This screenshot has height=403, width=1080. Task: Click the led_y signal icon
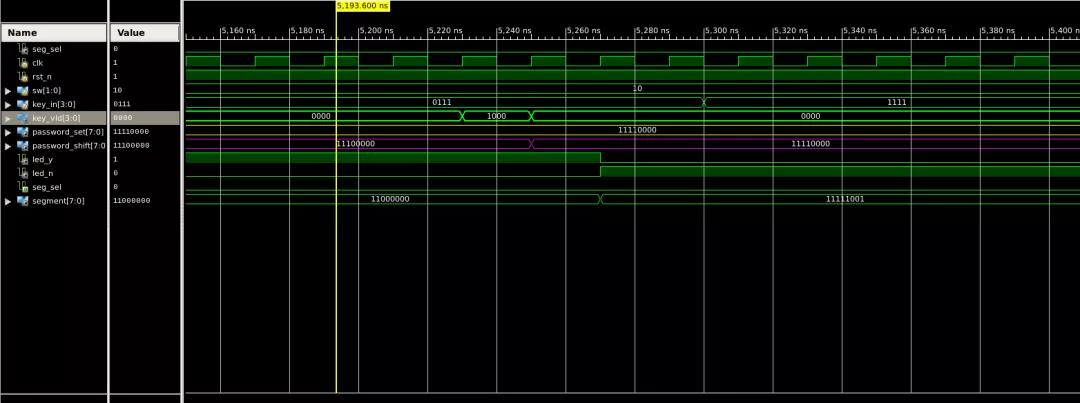23,159
